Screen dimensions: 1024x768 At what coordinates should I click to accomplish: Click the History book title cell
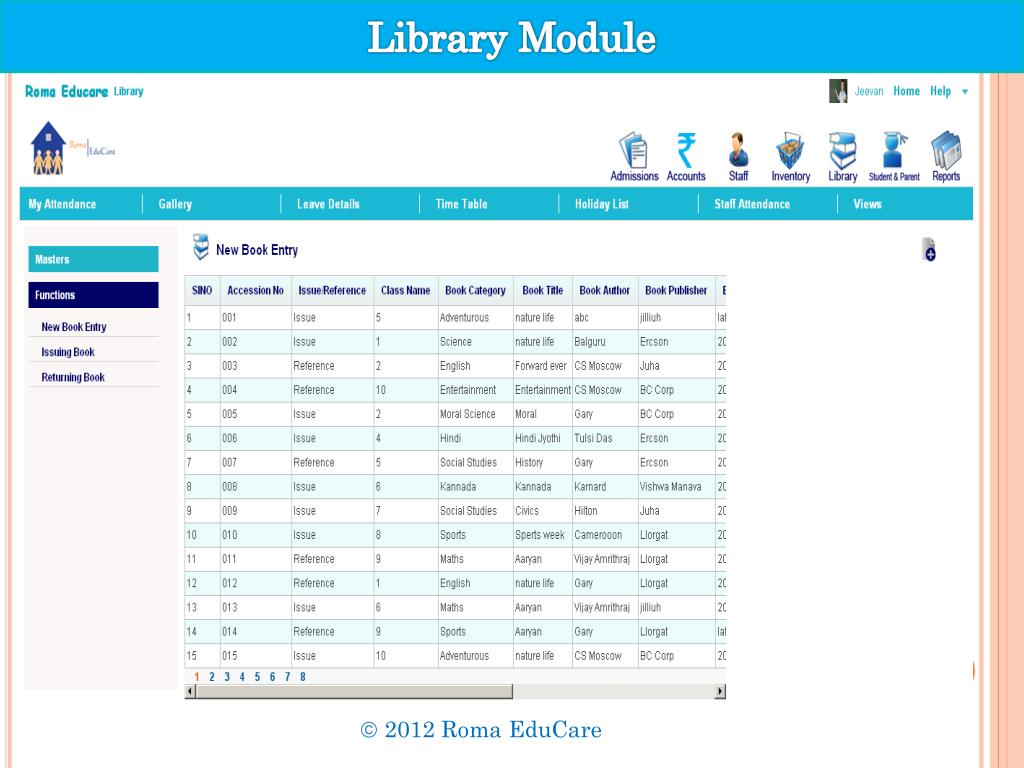[543, 462]
